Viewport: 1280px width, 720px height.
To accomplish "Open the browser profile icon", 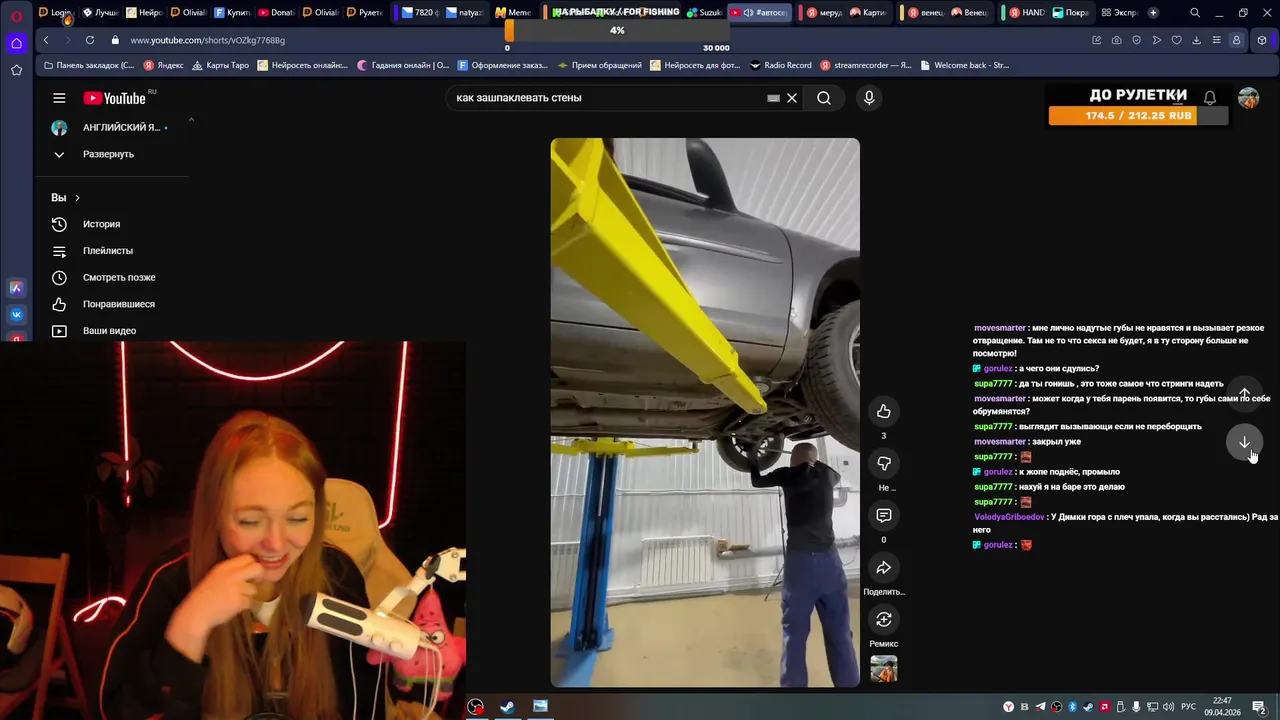I will (x=1236, y=40).
